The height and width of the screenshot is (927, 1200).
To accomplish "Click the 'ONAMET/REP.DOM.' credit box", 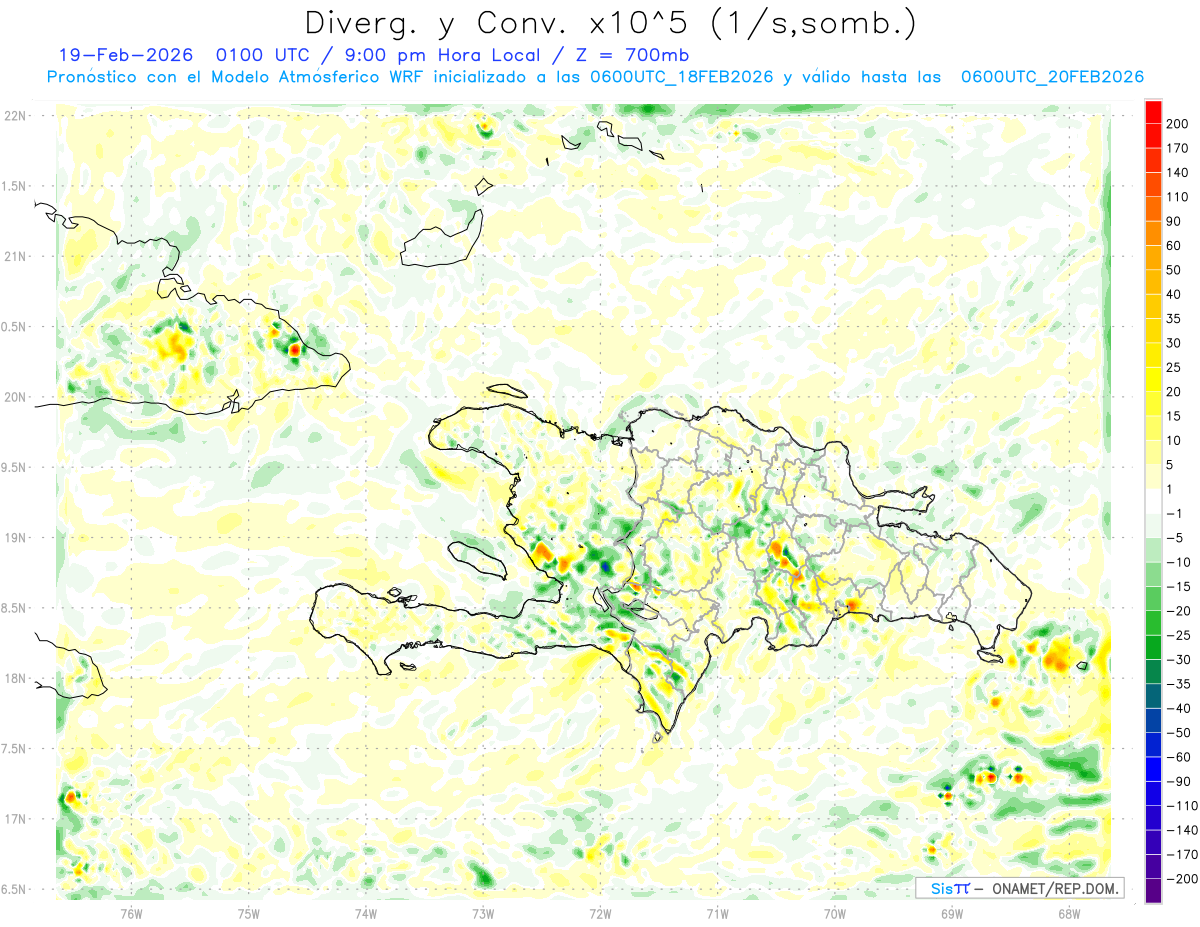I will 1019,887.
